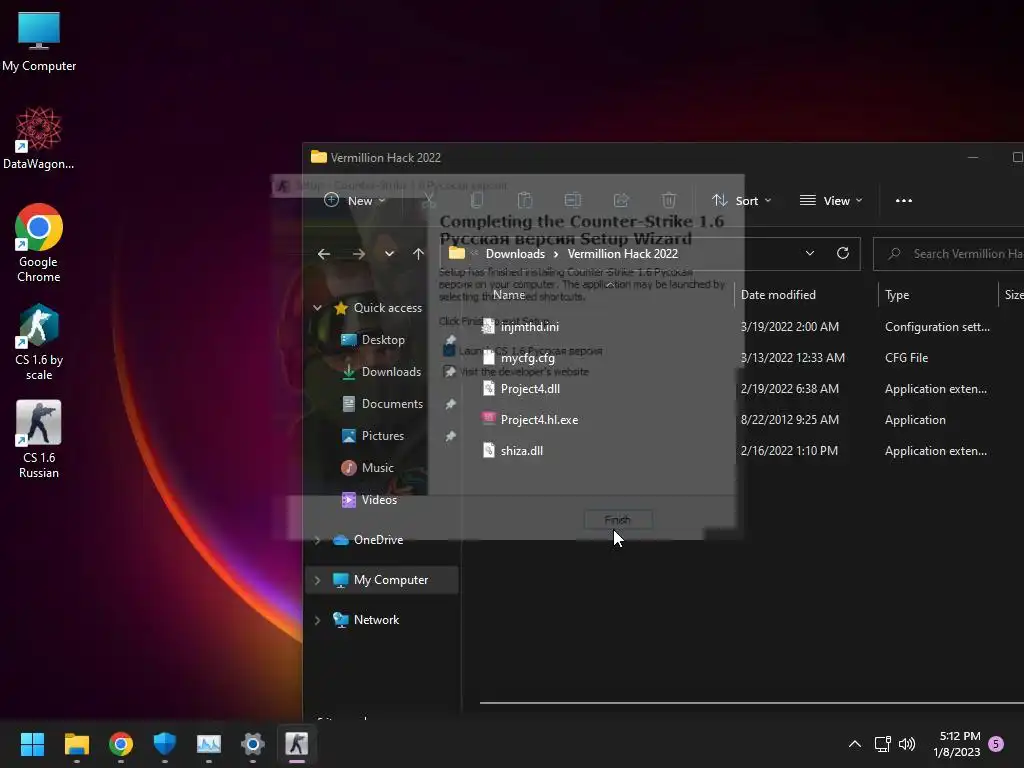The width and height of the screenshot is (1024, 768).
Task: Open Windows Start menu
Action: (32, 744)
